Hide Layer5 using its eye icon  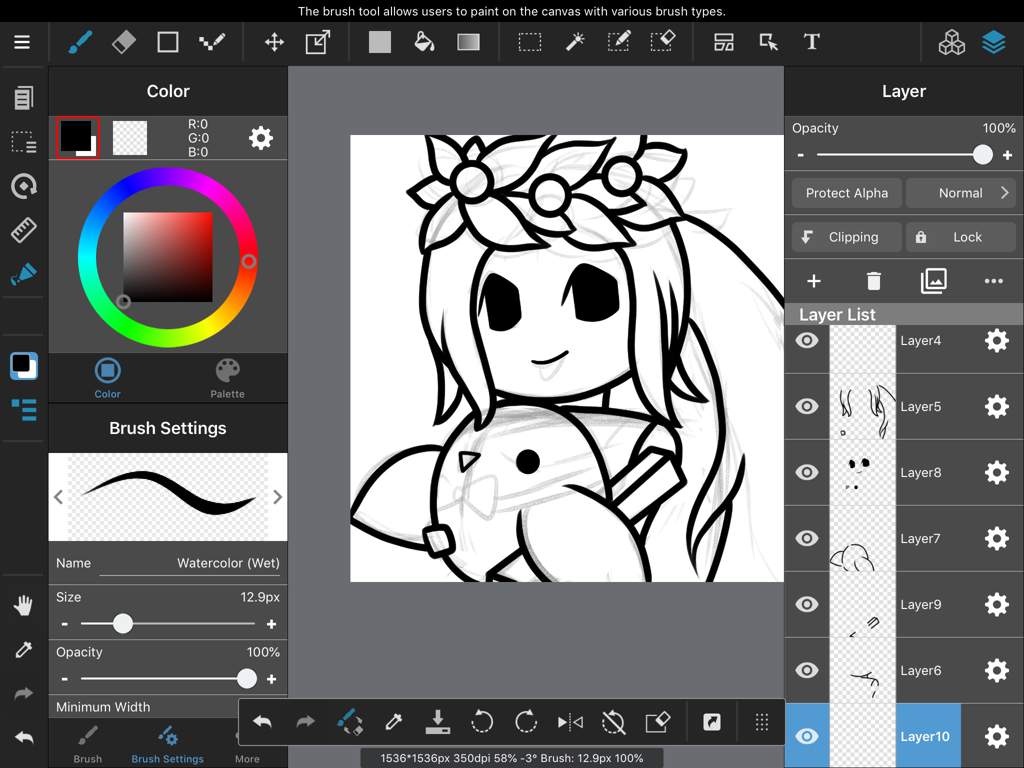(x=807, y=406)
